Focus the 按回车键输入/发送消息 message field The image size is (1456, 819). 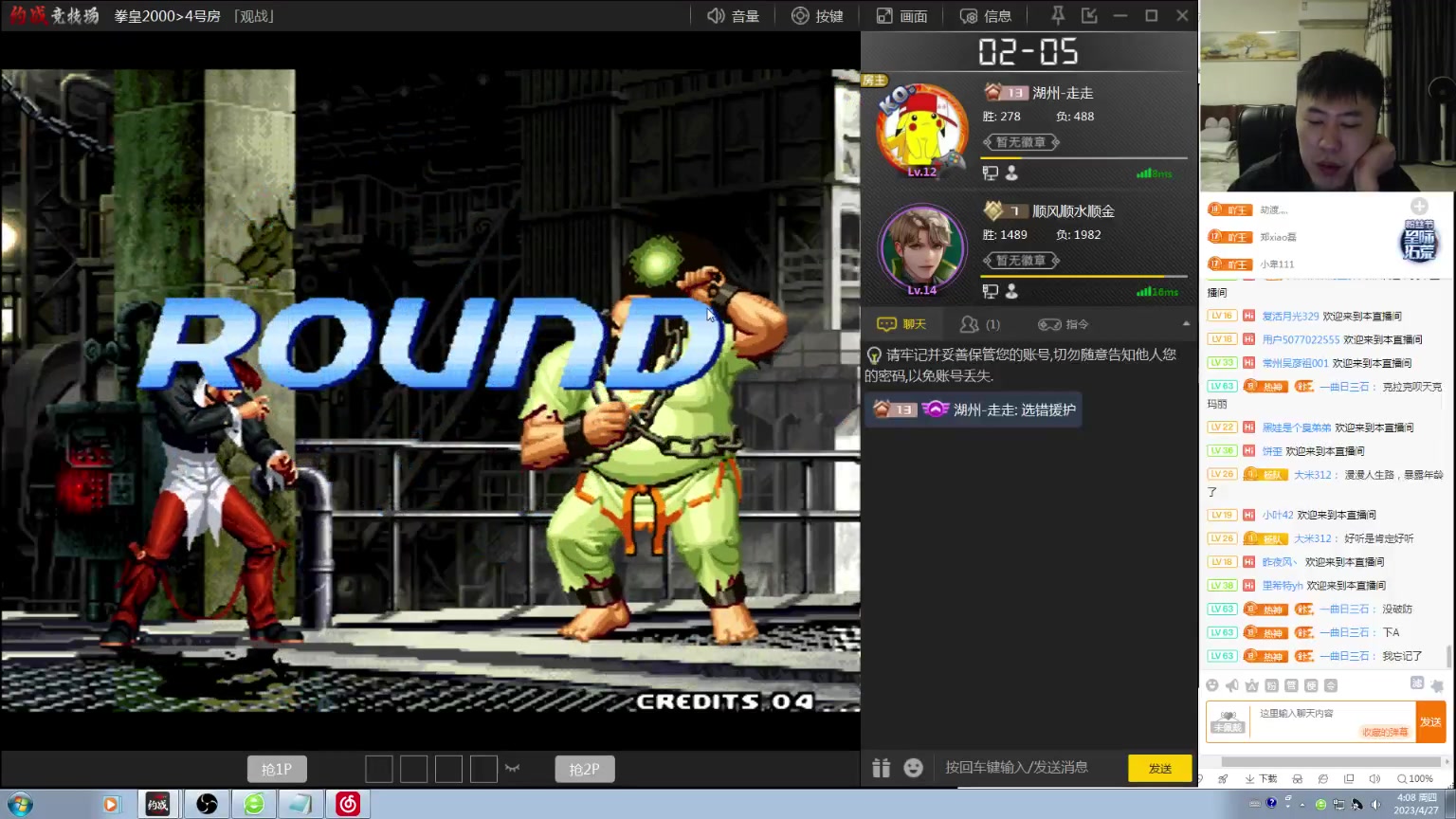coord(1030,768)
